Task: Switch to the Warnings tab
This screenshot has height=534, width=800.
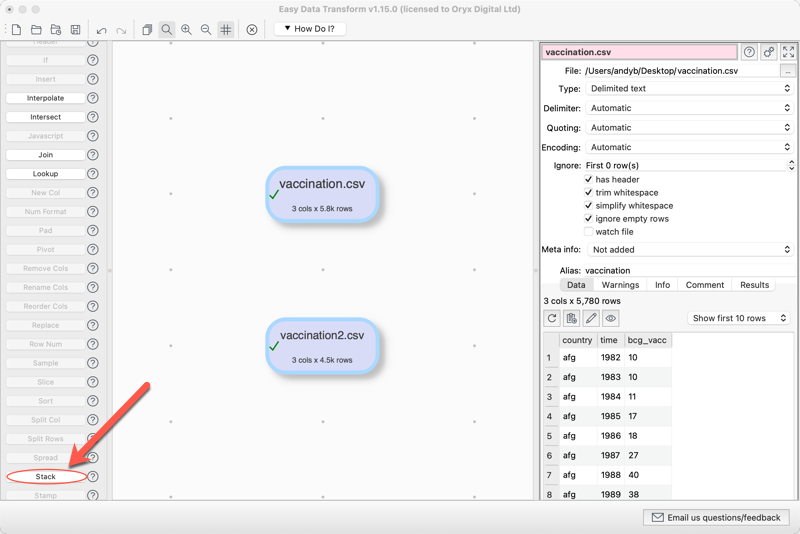Action: click(620, 285)
